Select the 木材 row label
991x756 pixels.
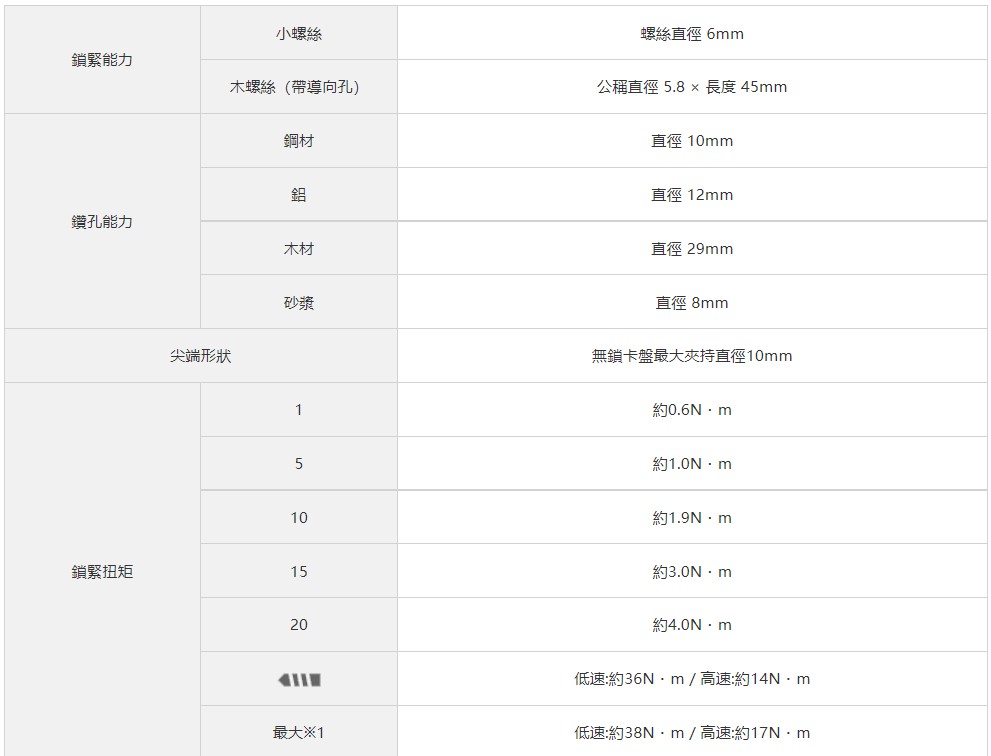pyautogui.click(x=299, y=249)
